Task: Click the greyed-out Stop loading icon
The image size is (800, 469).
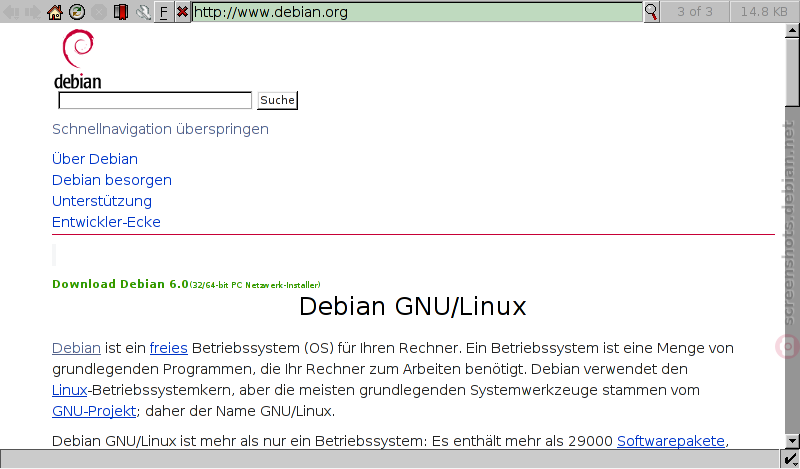Action: point(99,12)
